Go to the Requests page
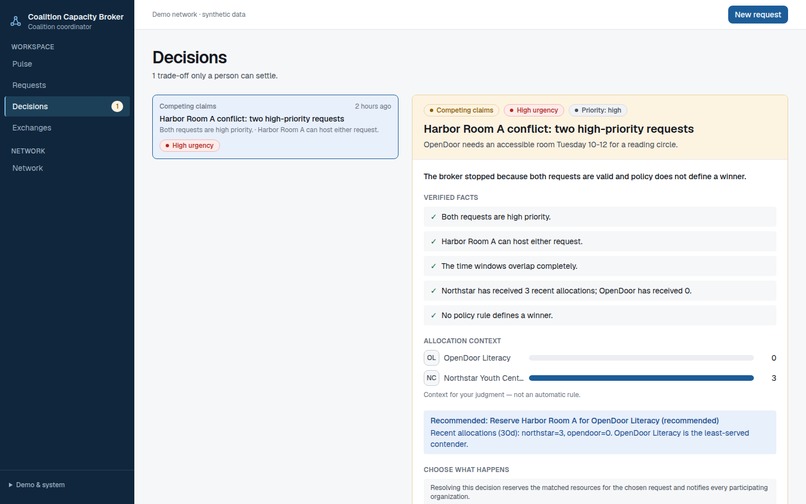 pyautogui.click(x=67, y=85)
